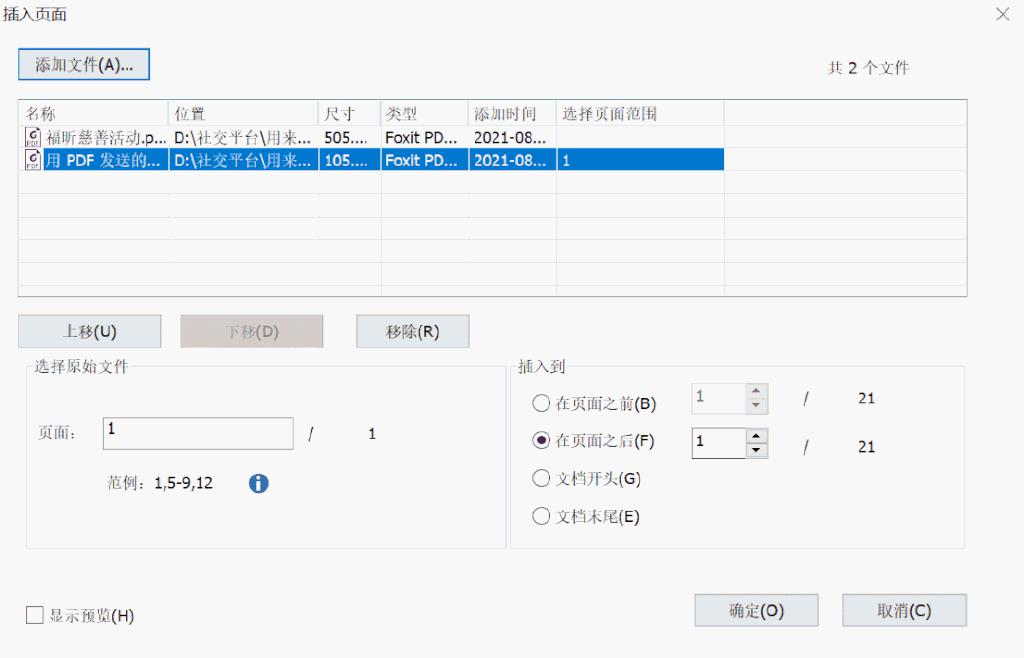Click inside the 页面 input field
1024x658 pixels.
pos(197,433)
